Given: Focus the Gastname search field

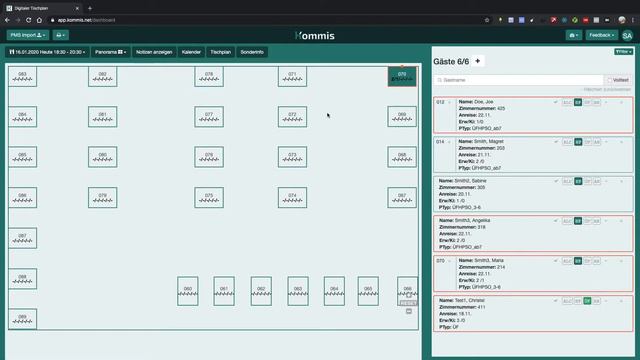Looking at the screenshot, I should coord(518,80).
